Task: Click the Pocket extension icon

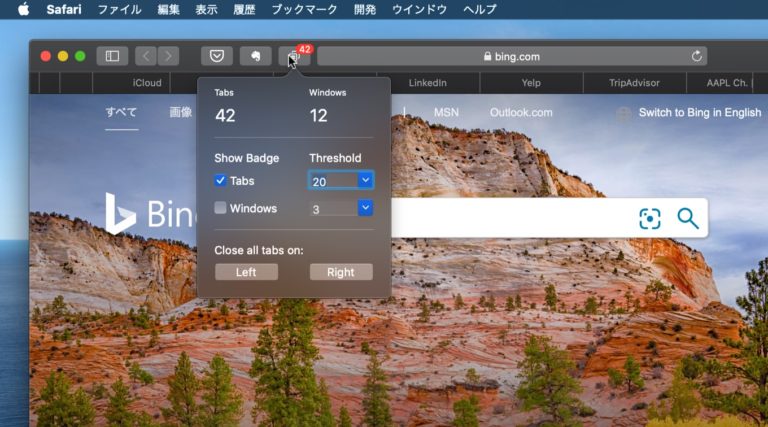Action: [x=217, y=56]
